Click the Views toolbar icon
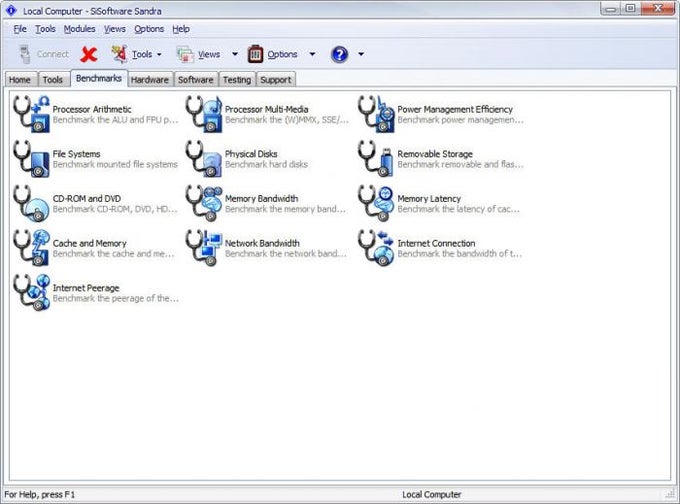Image resolution: width=680 pixels, height=504 pixels. tap(185, 54)
